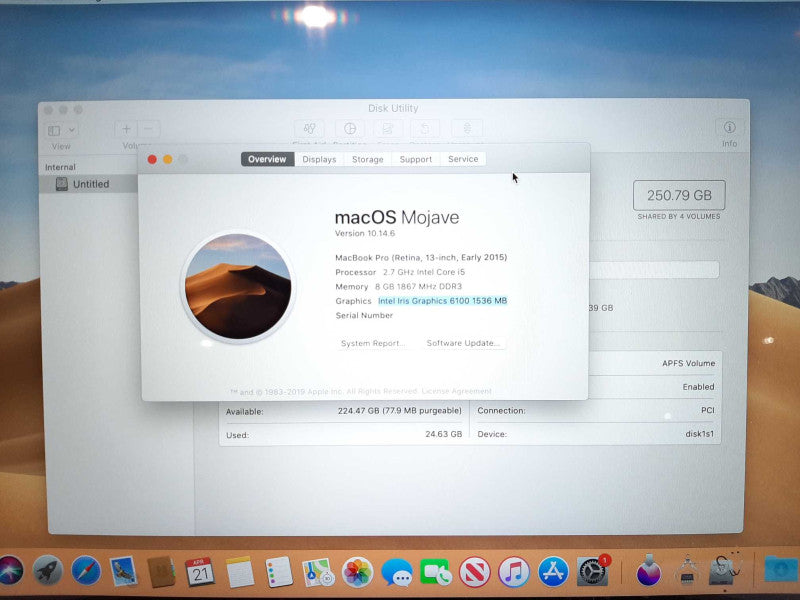The height and width of the screenshot is (600, 800).
Task: Open FaceTime icon in Dock
Action: point(435,572)
